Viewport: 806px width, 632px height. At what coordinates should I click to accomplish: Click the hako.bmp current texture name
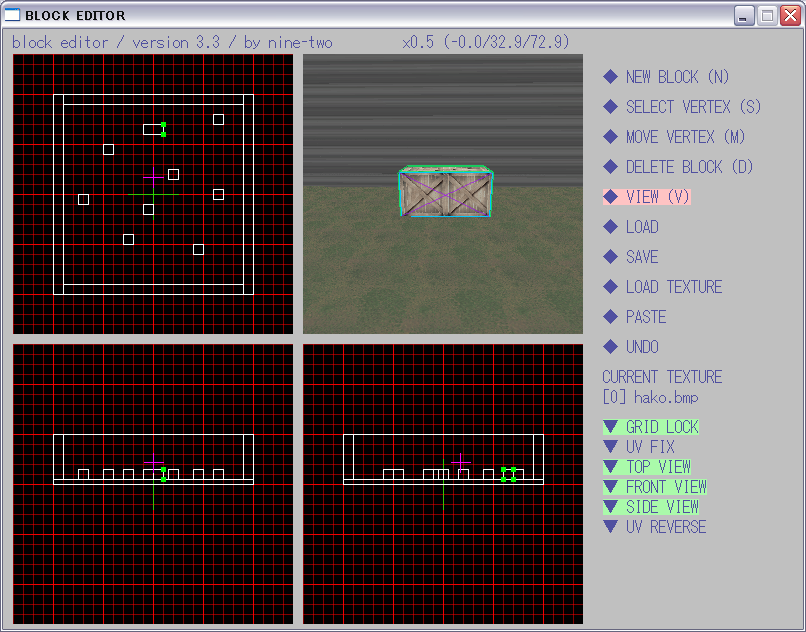[x=664, y=397]
